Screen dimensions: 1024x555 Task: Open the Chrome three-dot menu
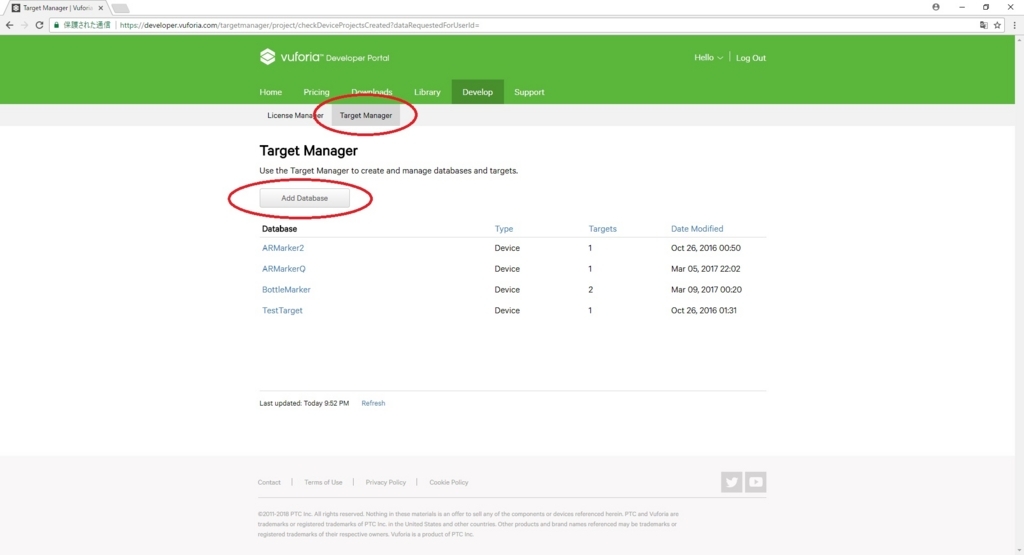[x=1014, y=25]
